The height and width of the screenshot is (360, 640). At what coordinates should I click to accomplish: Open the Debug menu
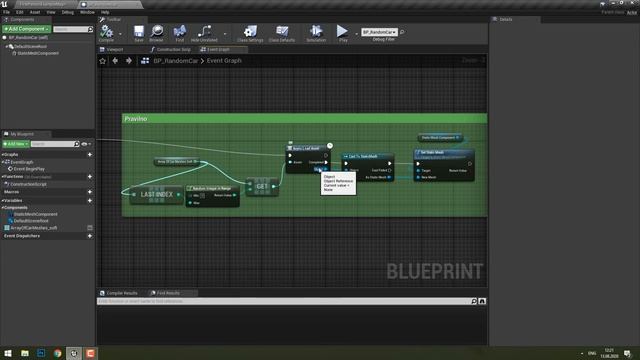pos(68,12)
